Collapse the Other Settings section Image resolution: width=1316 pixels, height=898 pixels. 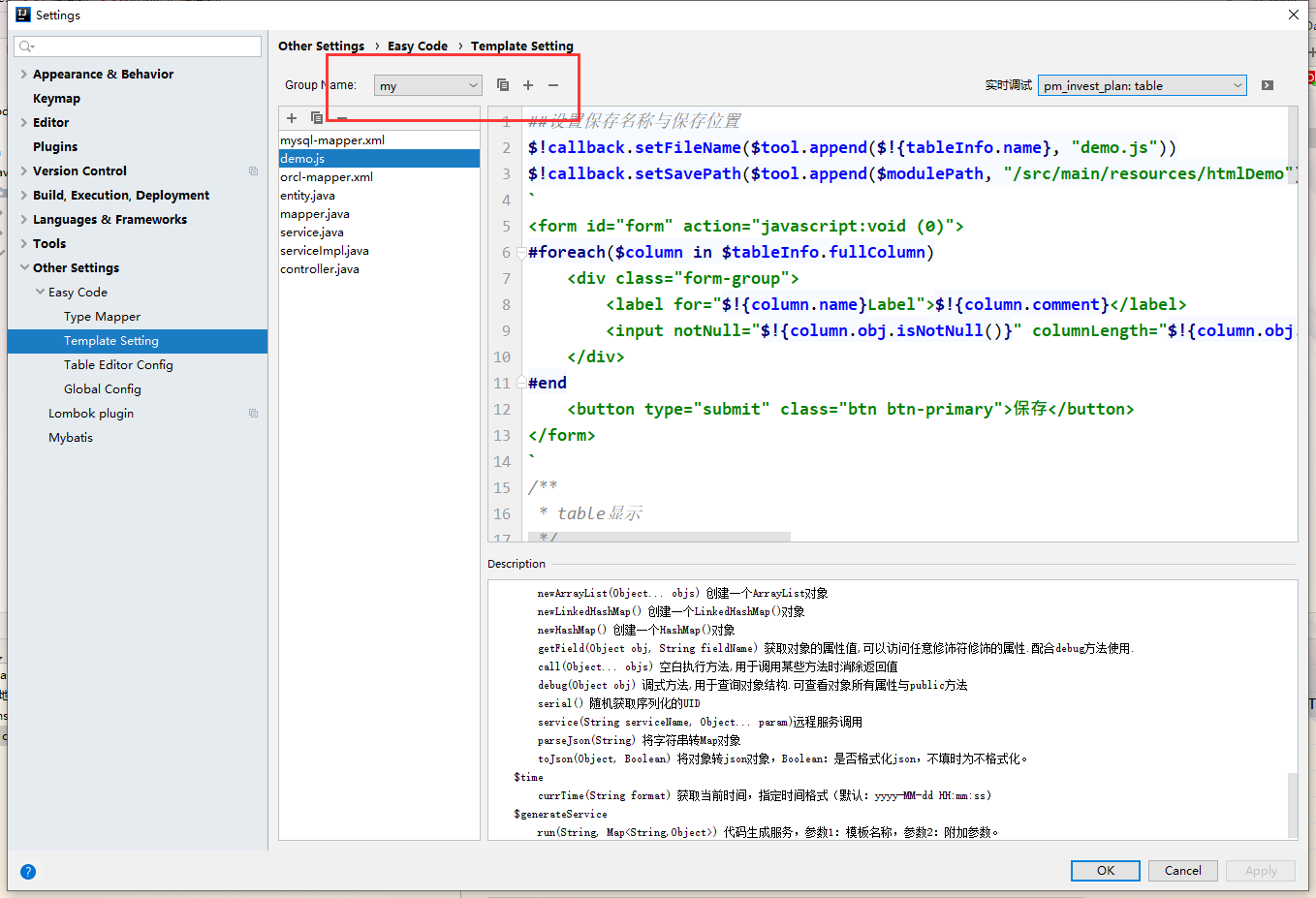(24, 268)
